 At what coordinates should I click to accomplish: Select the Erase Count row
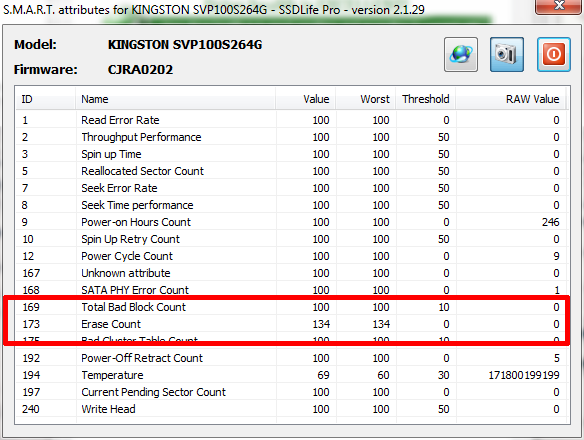coord(291,324)
